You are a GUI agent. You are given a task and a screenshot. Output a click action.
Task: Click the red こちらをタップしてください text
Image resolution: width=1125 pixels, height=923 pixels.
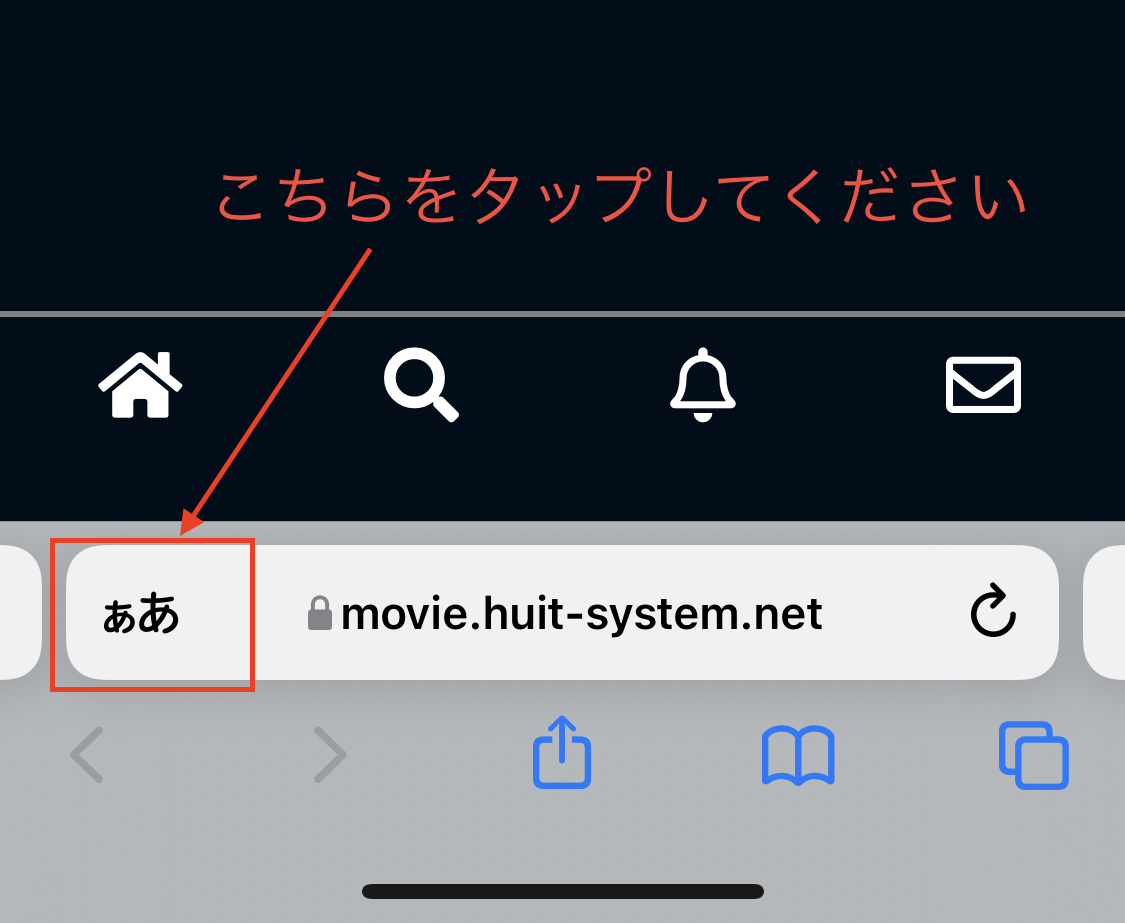pos(621,196)
